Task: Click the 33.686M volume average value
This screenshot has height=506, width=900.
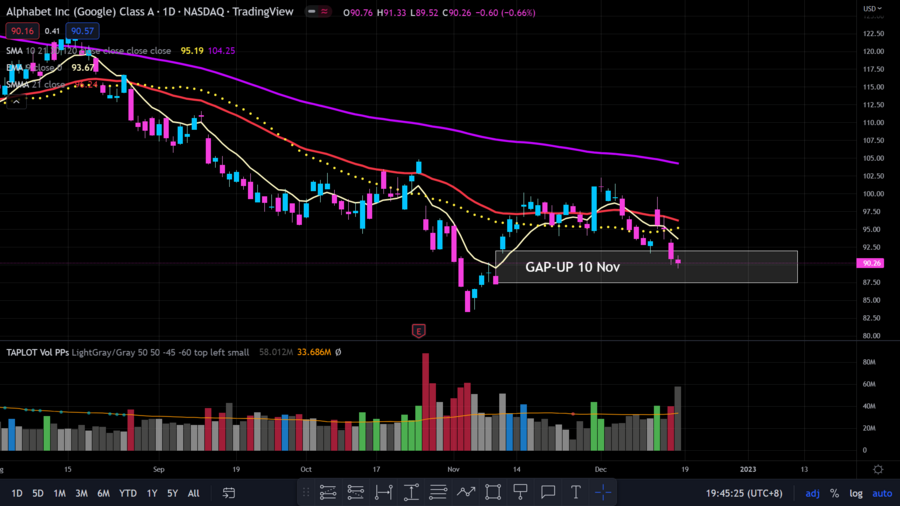Action: tap(314, 352)
